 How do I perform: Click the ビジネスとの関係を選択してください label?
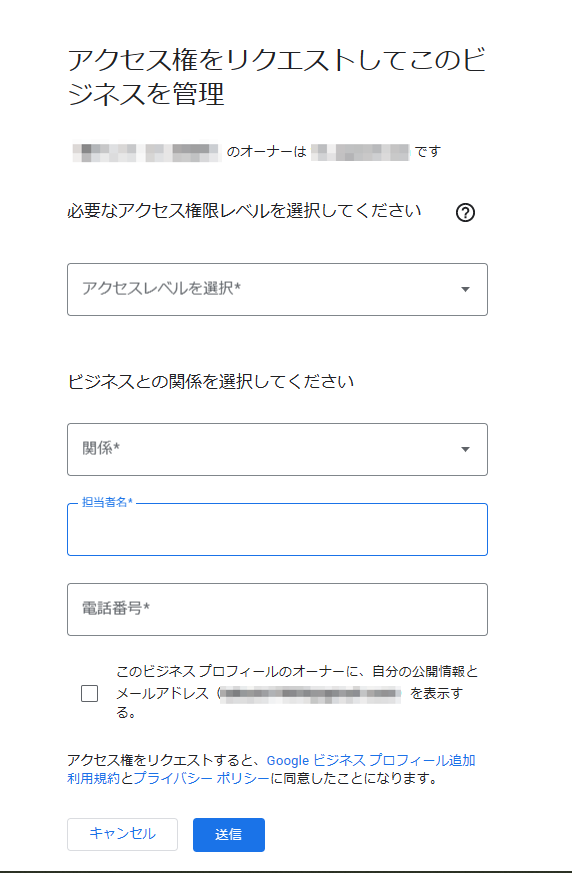[x=211, y=381]
